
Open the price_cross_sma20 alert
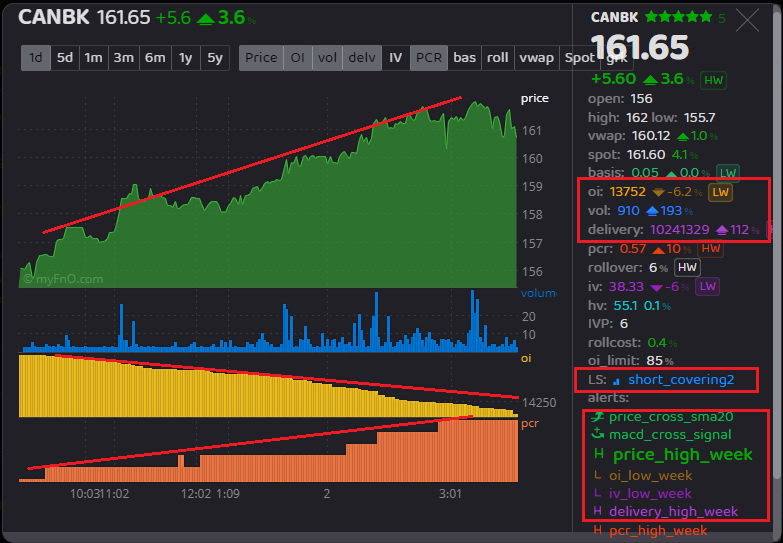(x=671, y=417)
